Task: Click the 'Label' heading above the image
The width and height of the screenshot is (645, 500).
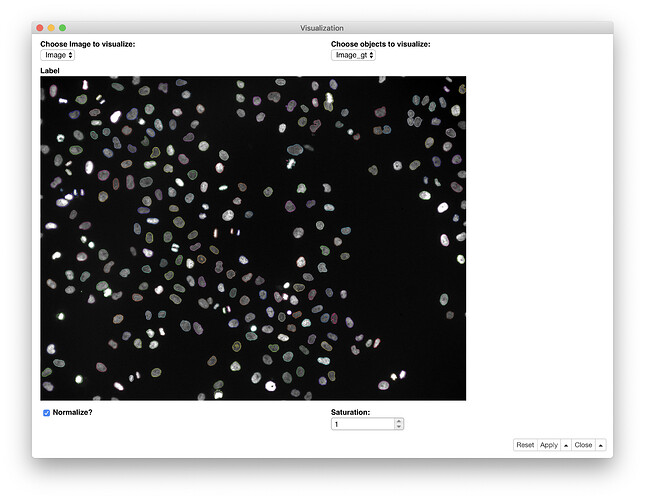Action: 50,71
